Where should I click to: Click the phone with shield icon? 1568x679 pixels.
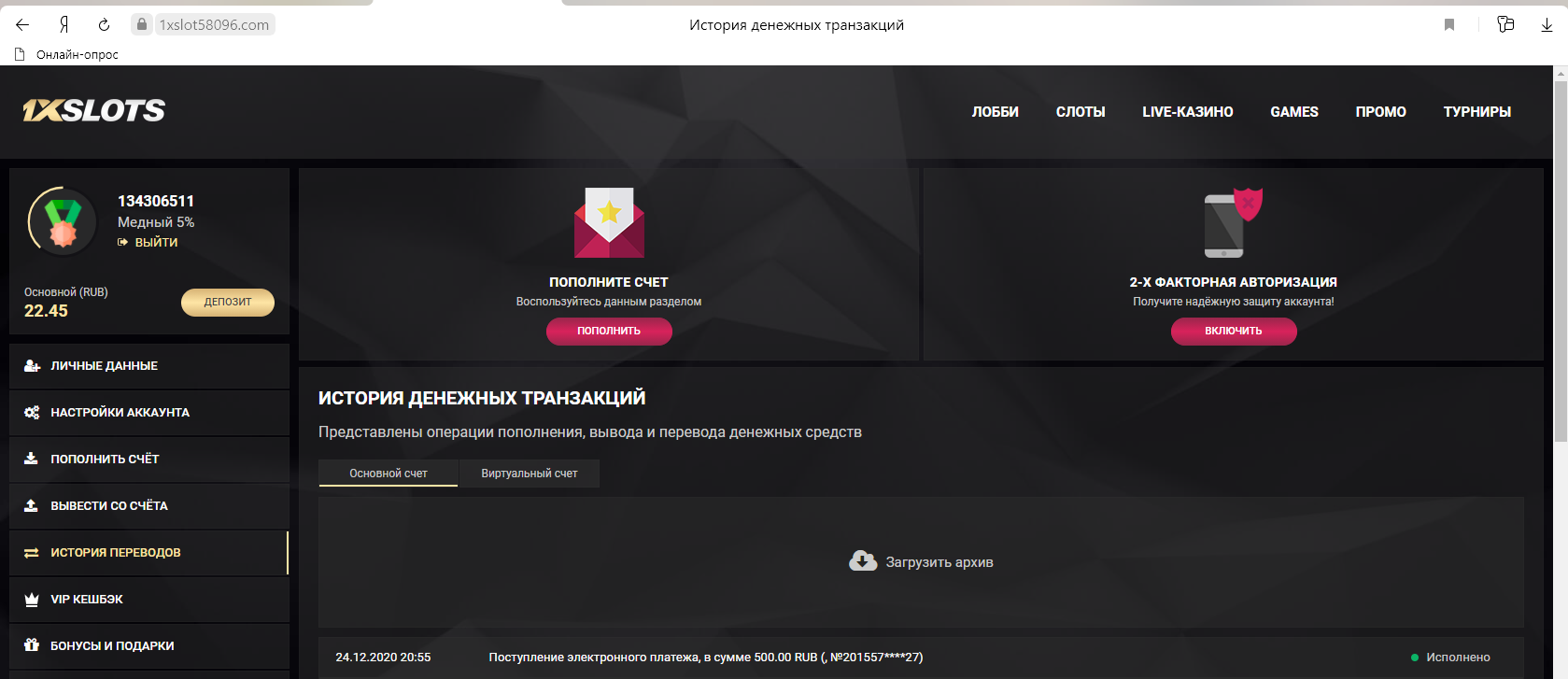[1233, 222]
